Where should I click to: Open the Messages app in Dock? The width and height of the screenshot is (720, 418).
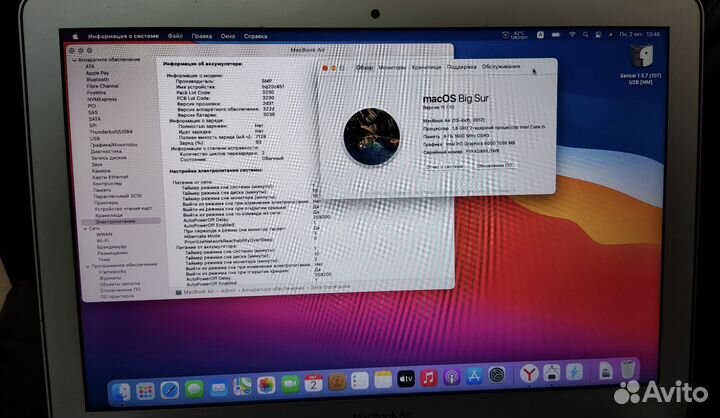pyautogui.click(x=194, y=390)
